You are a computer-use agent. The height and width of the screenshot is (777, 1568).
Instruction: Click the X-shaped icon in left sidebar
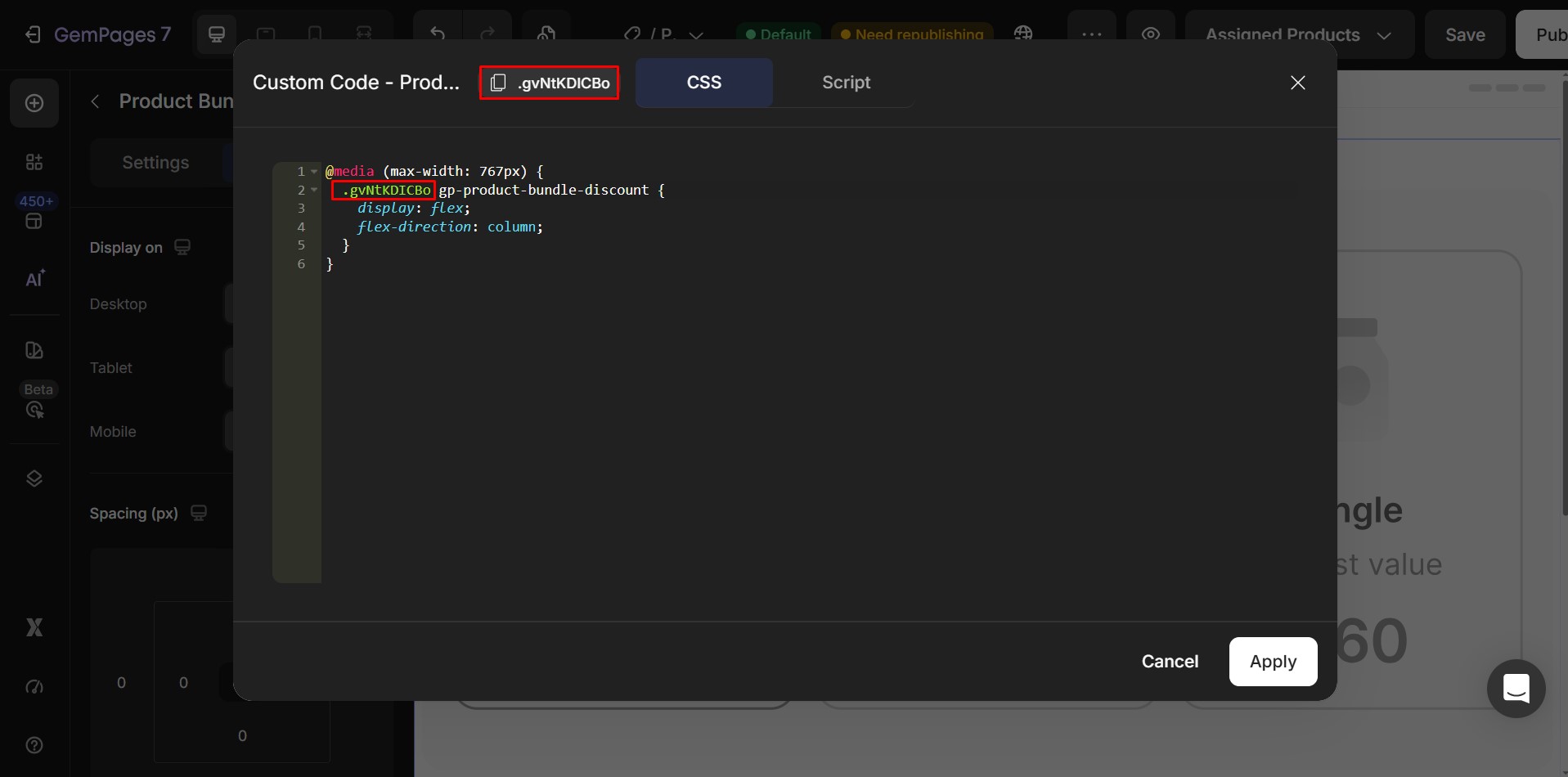click(34, 627)
